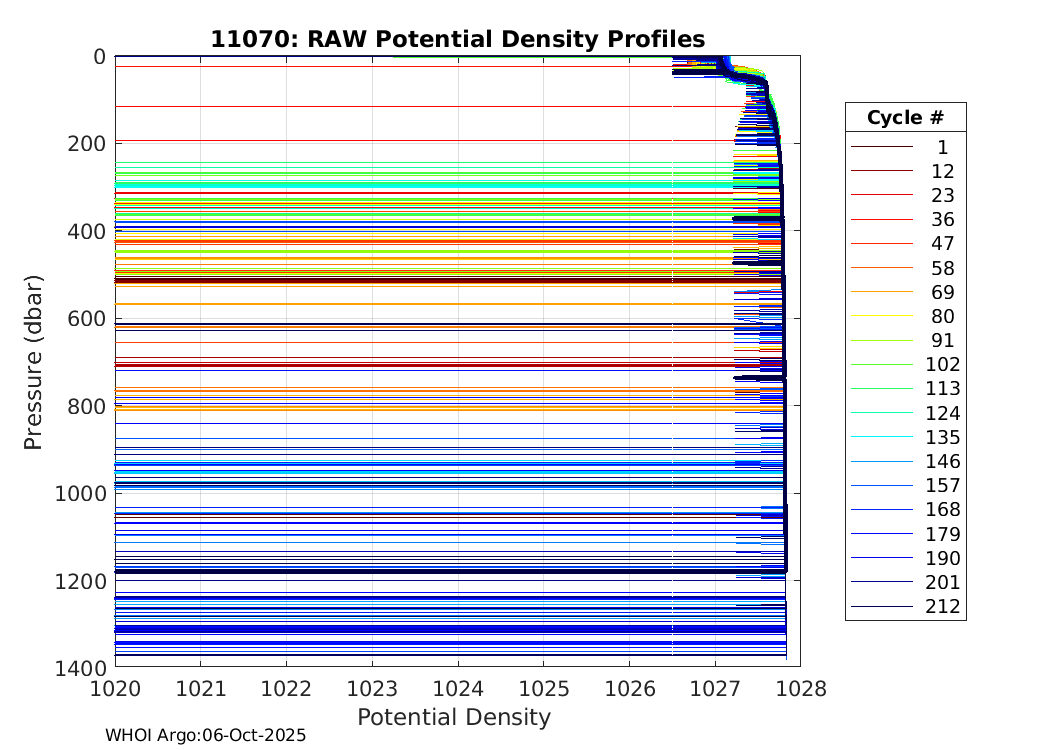Click the x-axis tick label '1024'
Screen dimensions: 1050x750
[459, 688]
